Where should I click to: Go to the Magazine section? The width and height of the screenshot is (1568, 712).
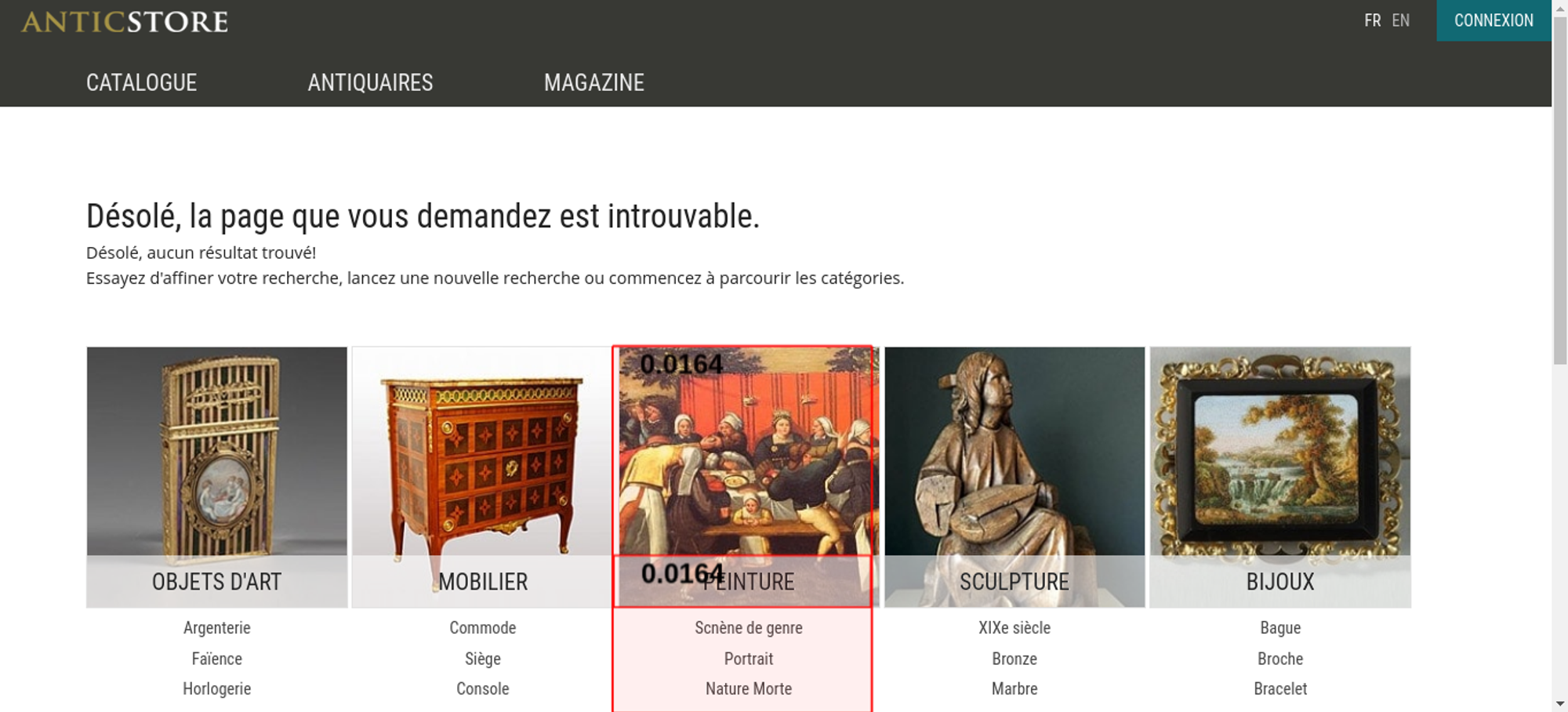594,82
